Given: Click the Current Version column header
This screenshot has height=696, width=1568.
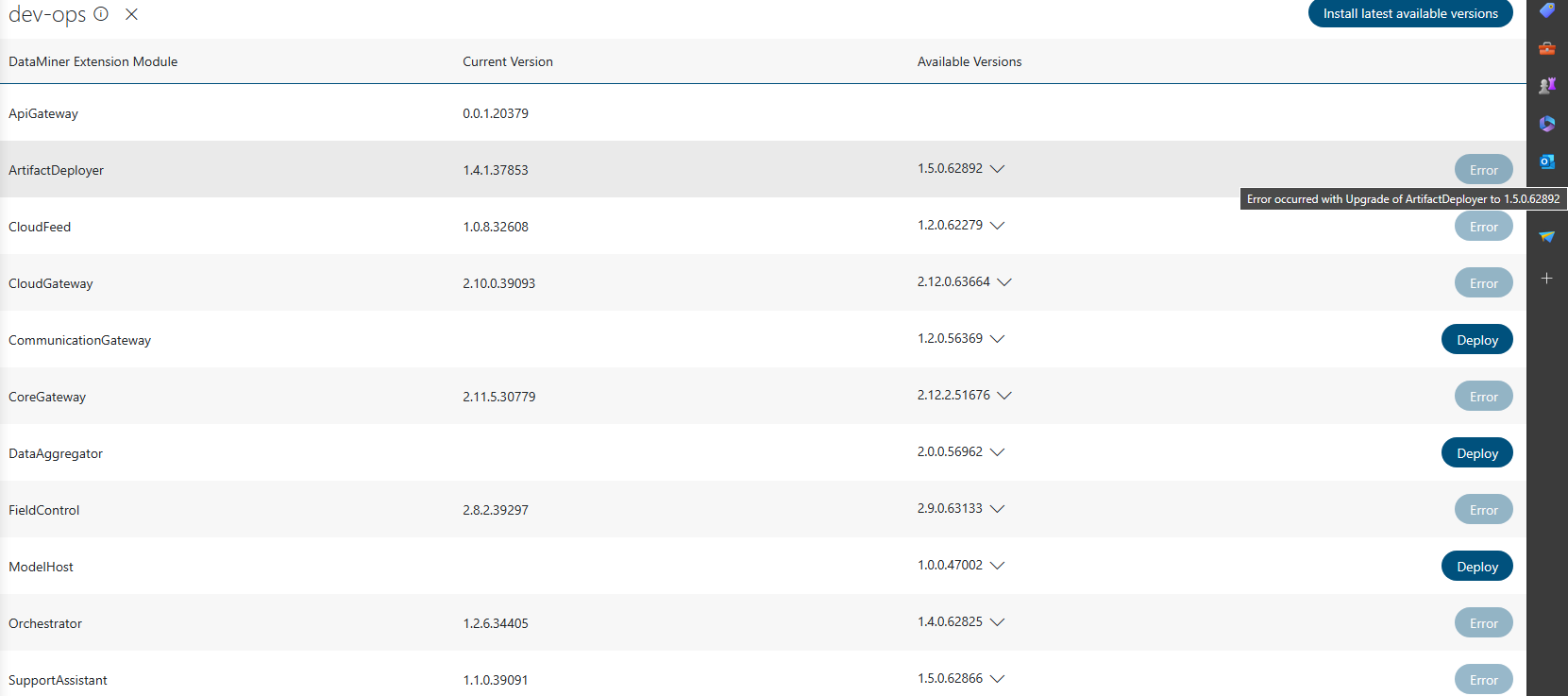Looking at the screenshot, I should coord(508,61).
